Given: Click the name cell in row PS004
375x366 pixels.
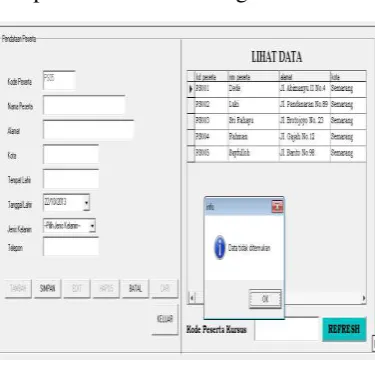Looking at the screenshot, I should 254,137.
